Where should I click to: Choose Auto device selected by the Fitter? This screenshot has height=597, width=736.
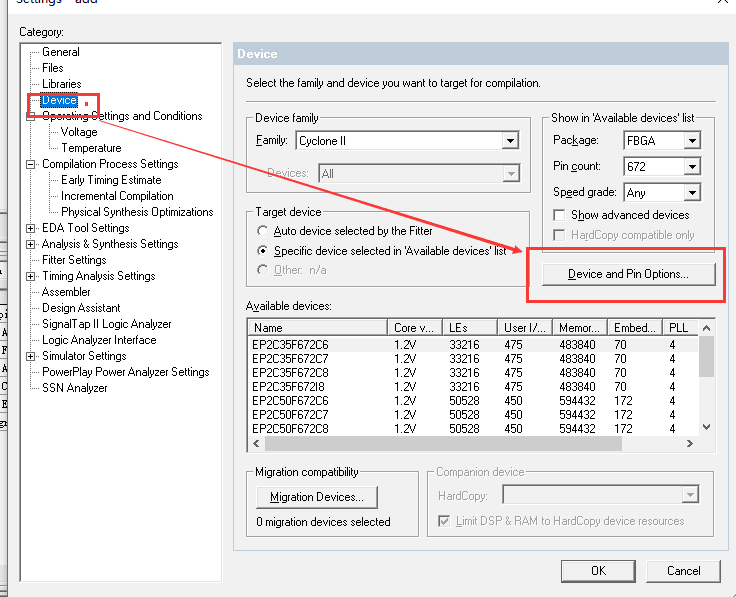pyautogui.click(x=263, y=231)
